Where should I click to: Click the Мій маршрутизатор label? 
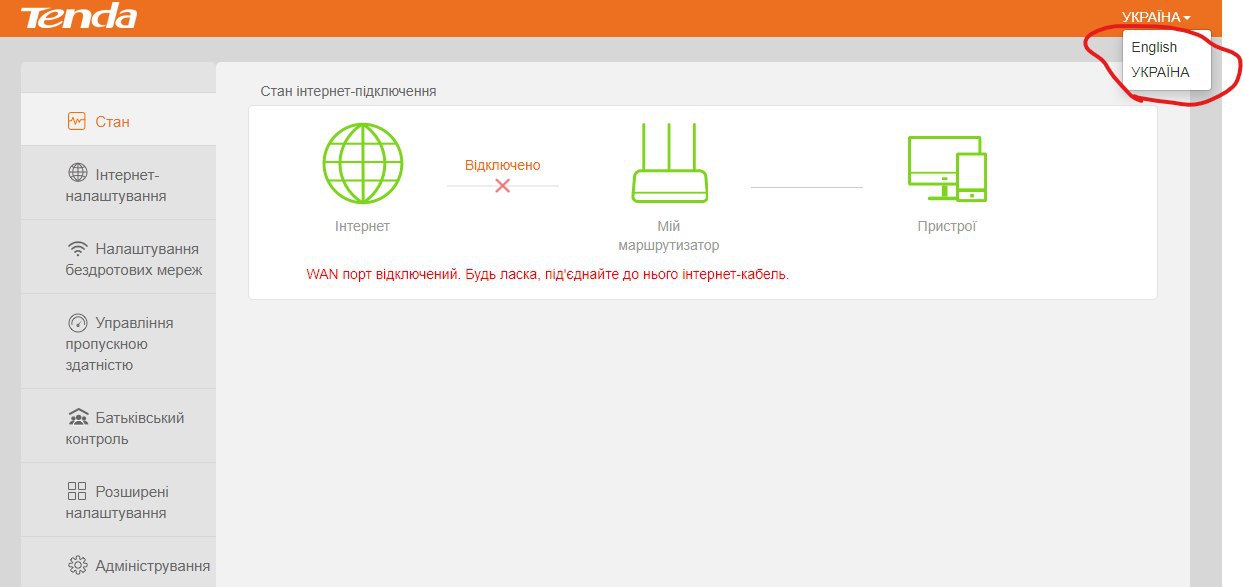click(x=669, y=236)
